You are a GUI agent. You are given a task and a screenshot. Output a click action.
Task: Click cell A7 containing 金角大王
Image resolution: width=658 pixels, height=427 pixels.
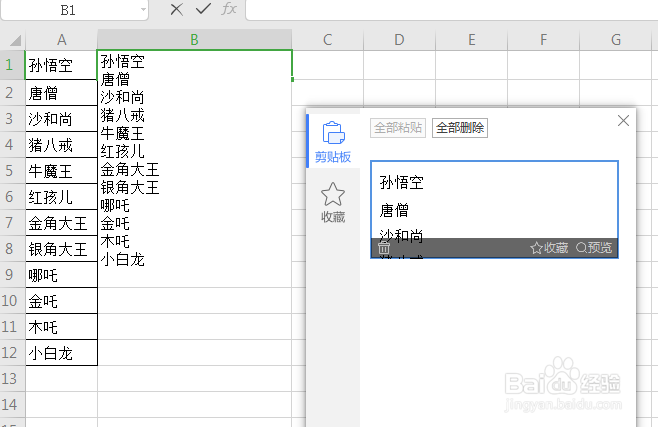click(61, 223)
